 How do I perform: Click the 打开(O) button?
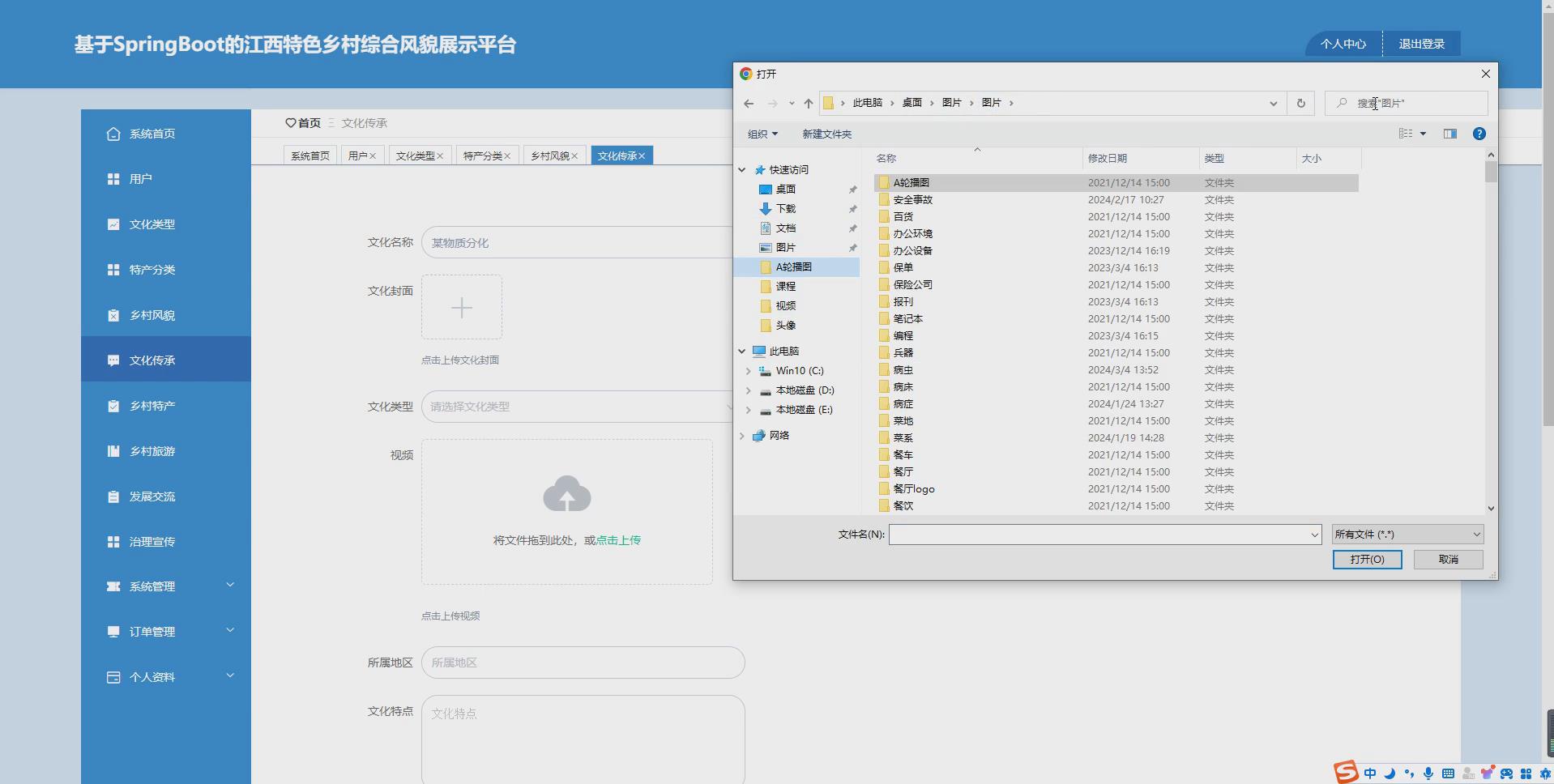point(1367,559)
